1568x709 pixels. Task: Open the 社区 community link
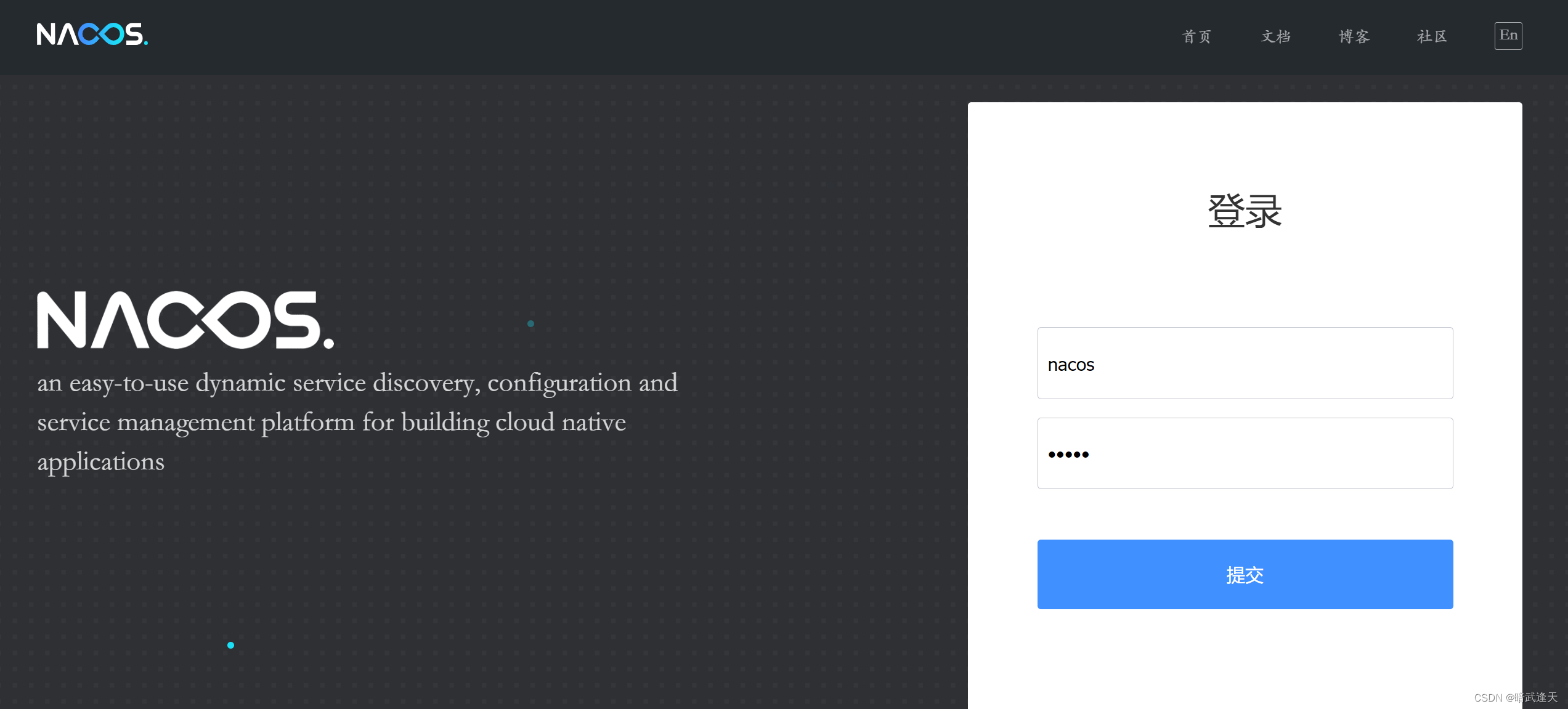(x=1432, y=36)
